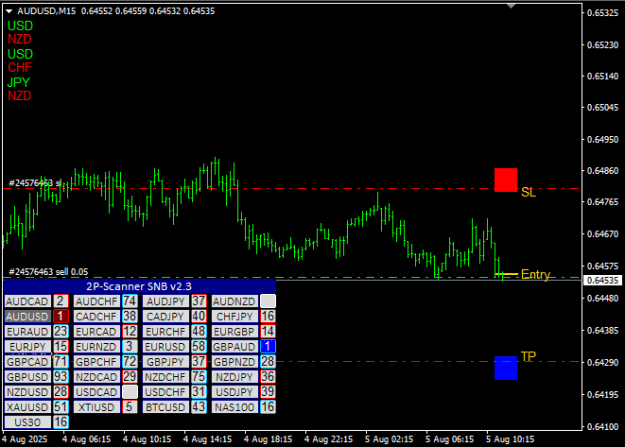Select the red SL square marker
625x447 pixels.
506,180
